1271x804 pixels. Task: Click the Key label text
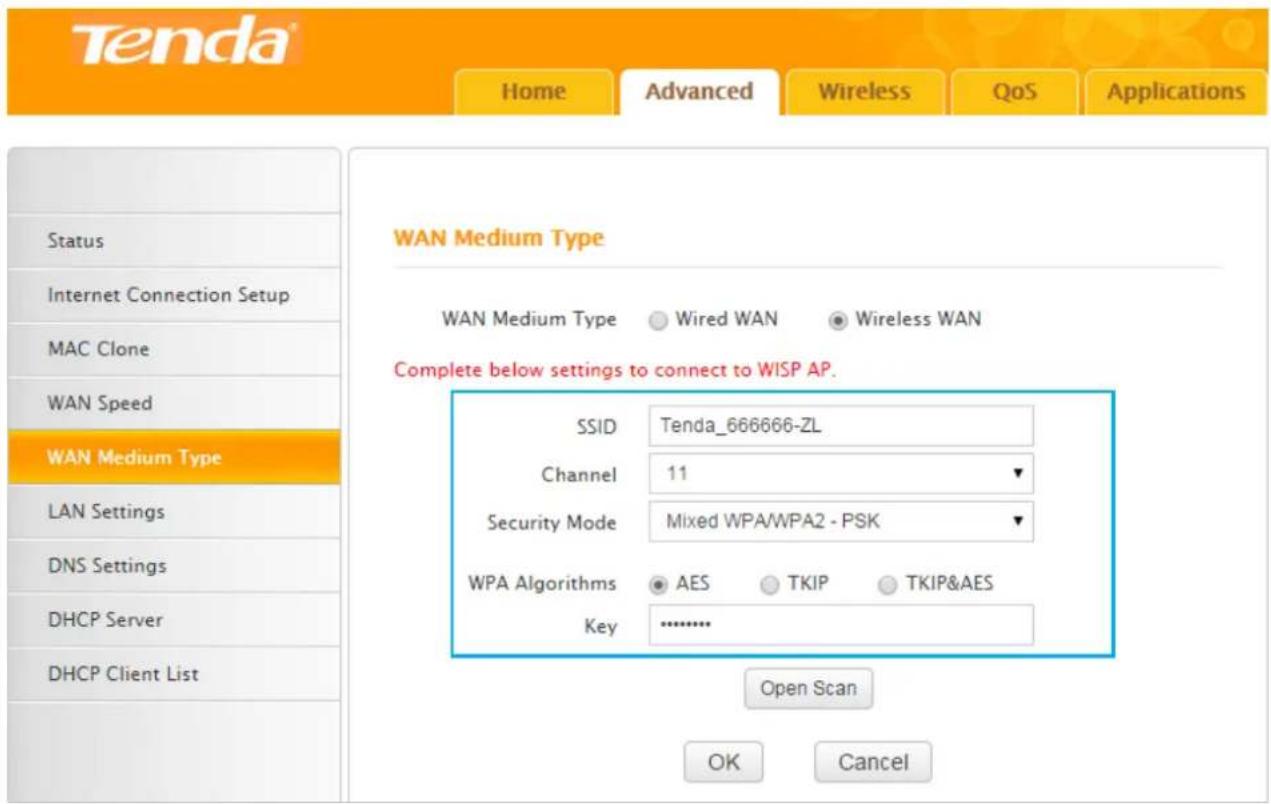(600, 628)
